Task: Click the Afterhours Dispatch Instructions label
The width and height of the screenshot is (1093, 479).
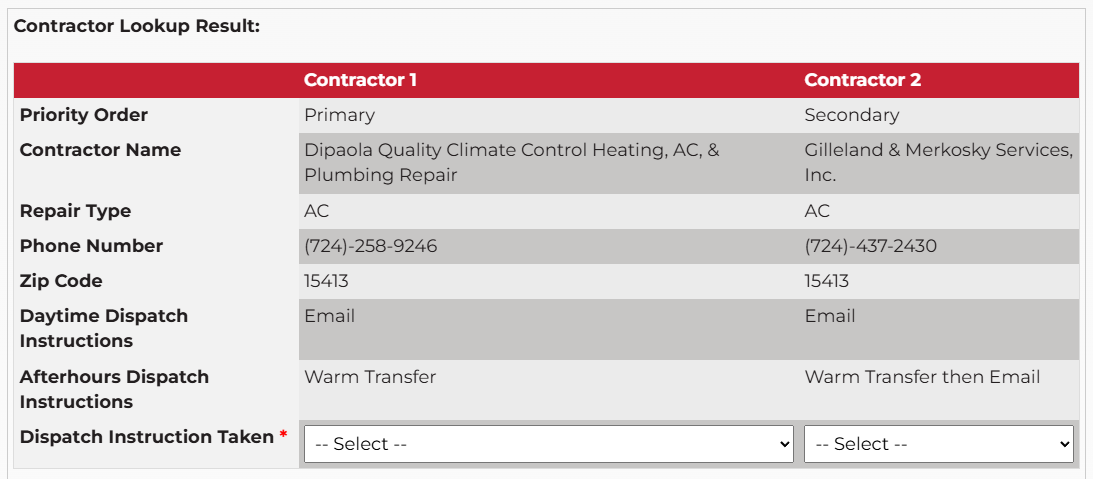Action: 114,389
